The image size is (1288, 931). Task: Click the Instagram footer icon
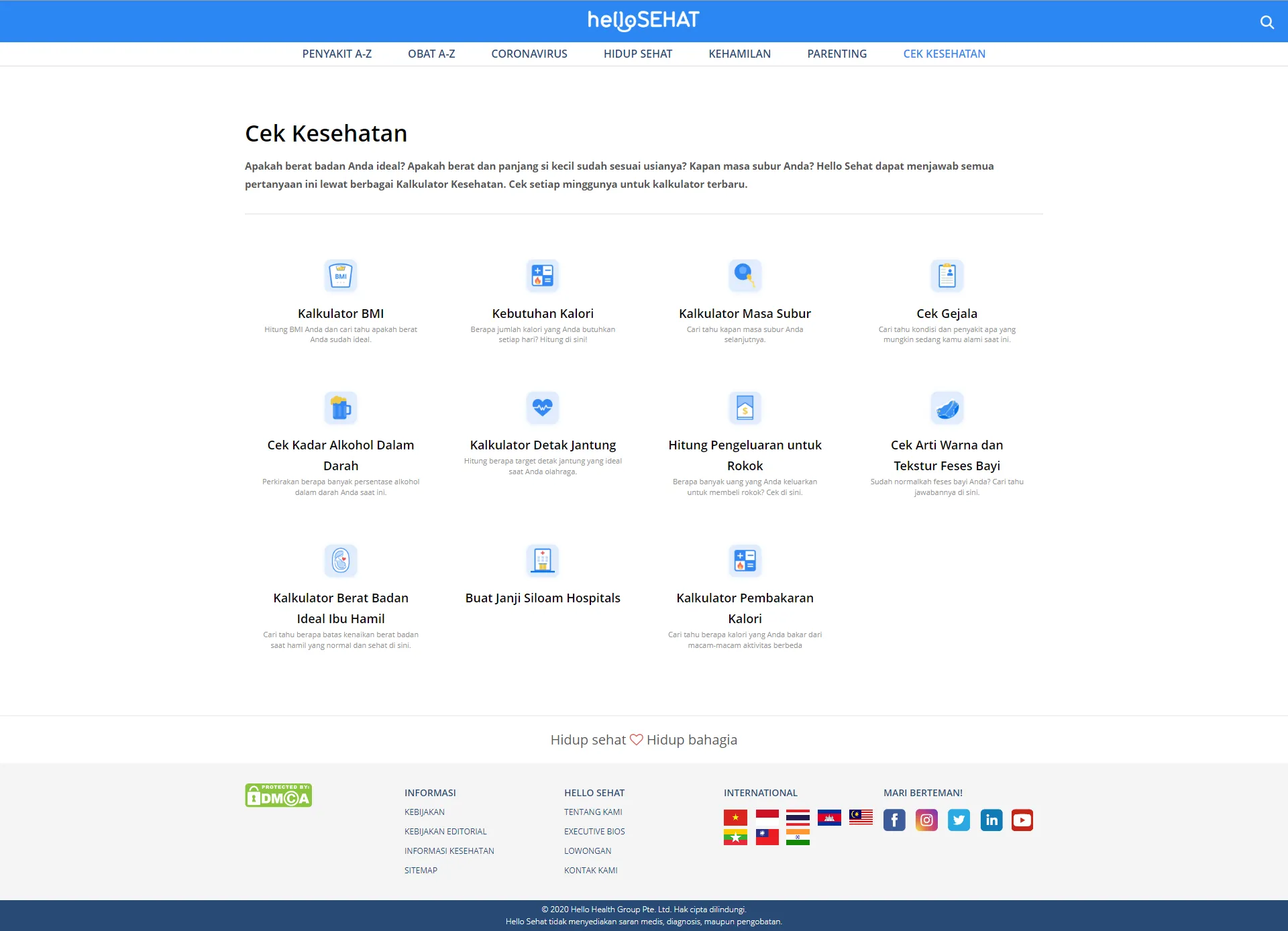(x=926, y=820)
